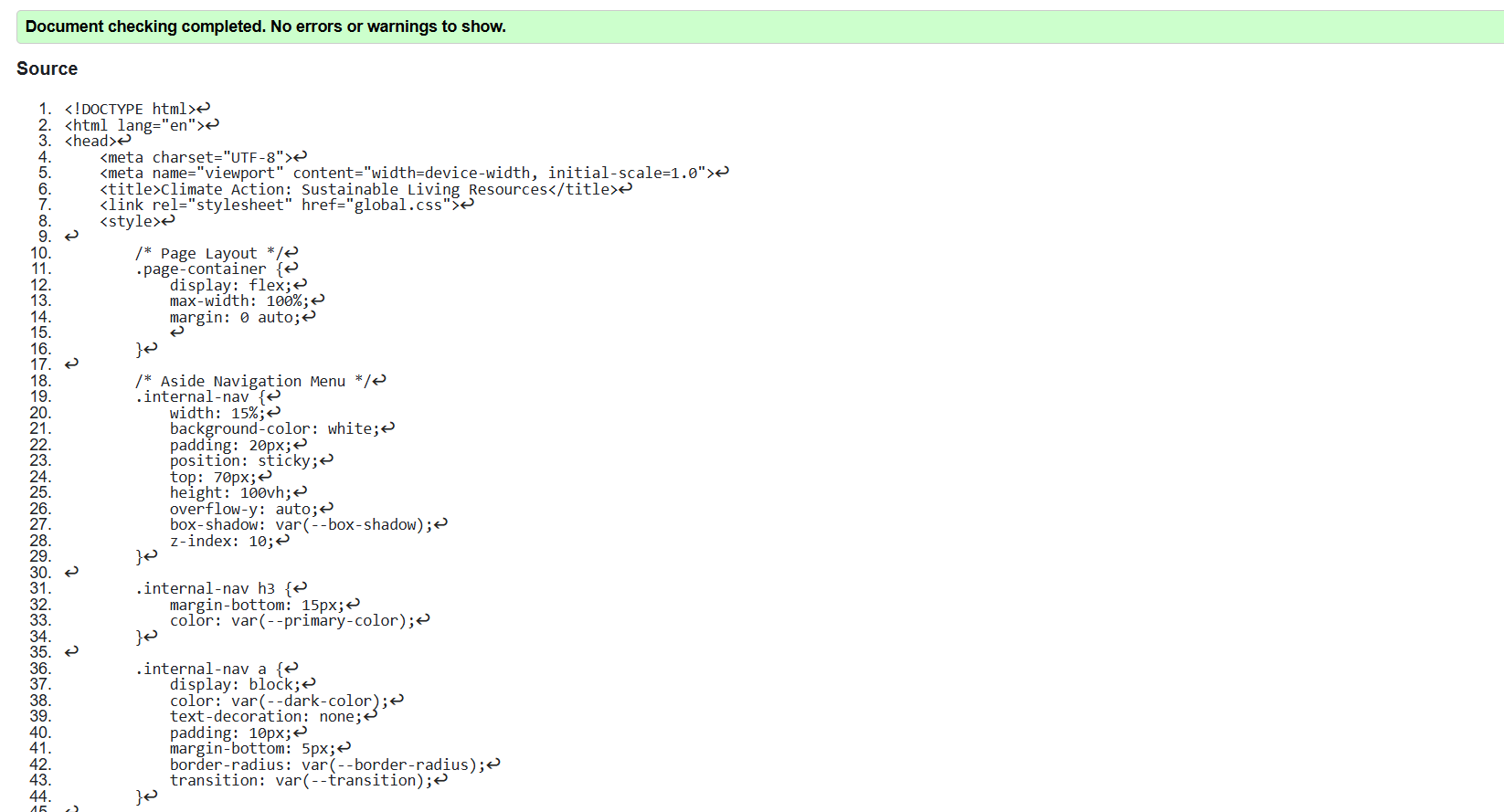Click the z-index: 10 declaration

click(229, 541)
